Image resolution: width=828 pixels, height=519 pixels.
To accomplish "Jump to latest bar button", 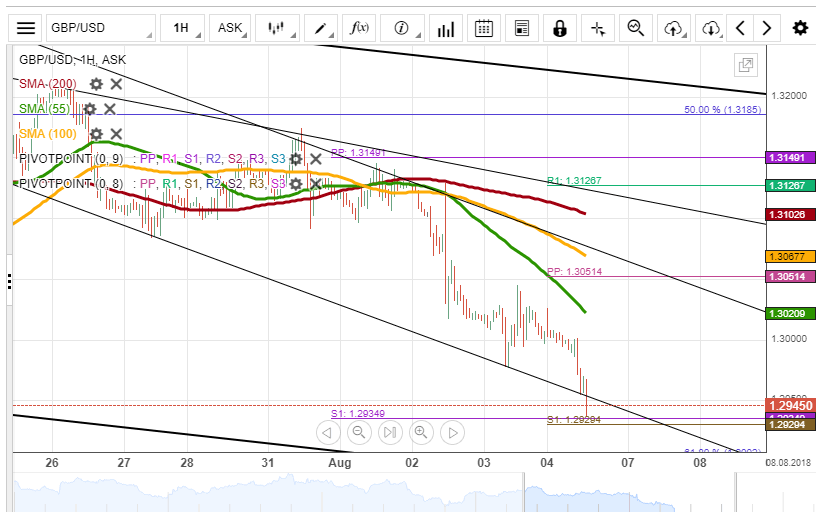I will click(x=390, y=433).
